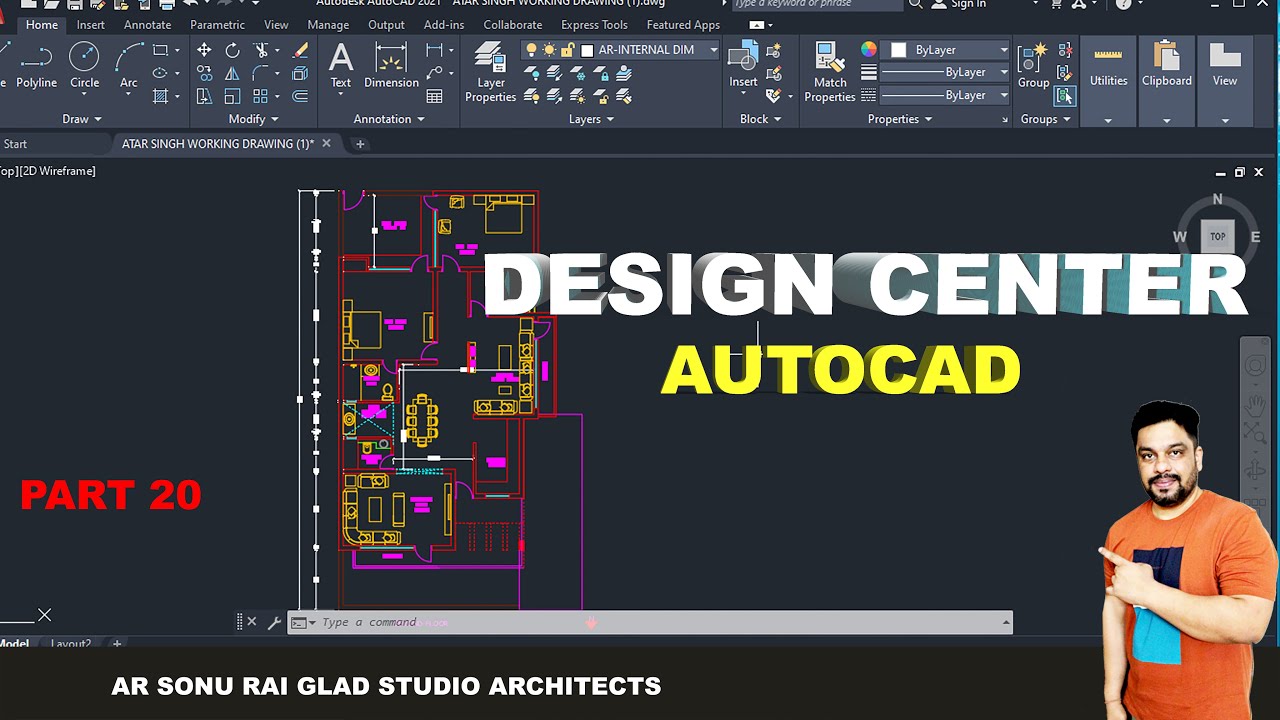
Task: Click the Table icon in Annotation panel
Action: [434, 97]
